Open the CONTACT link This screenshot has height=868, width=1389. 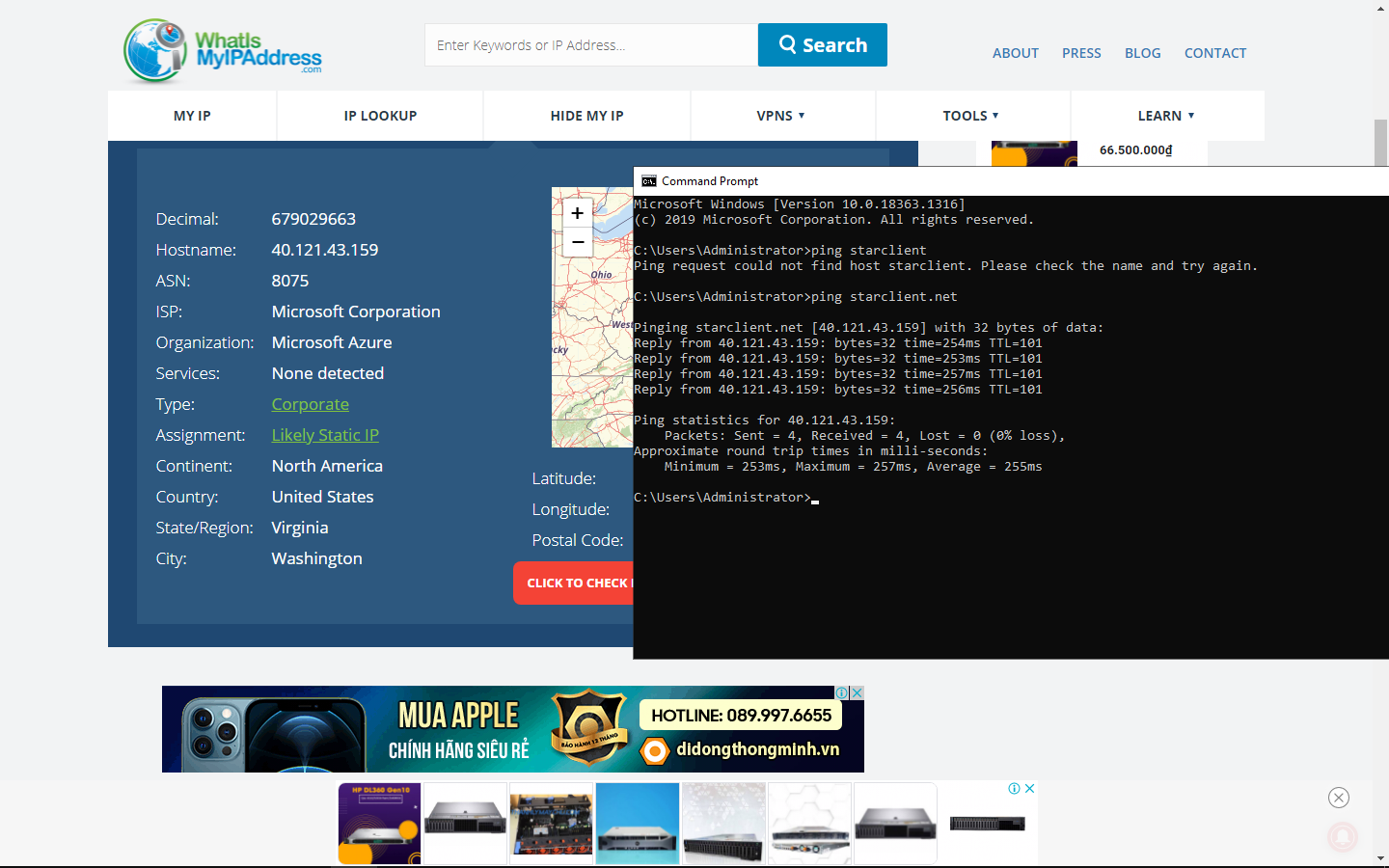pyautogui.click(x=1215, y=53)
